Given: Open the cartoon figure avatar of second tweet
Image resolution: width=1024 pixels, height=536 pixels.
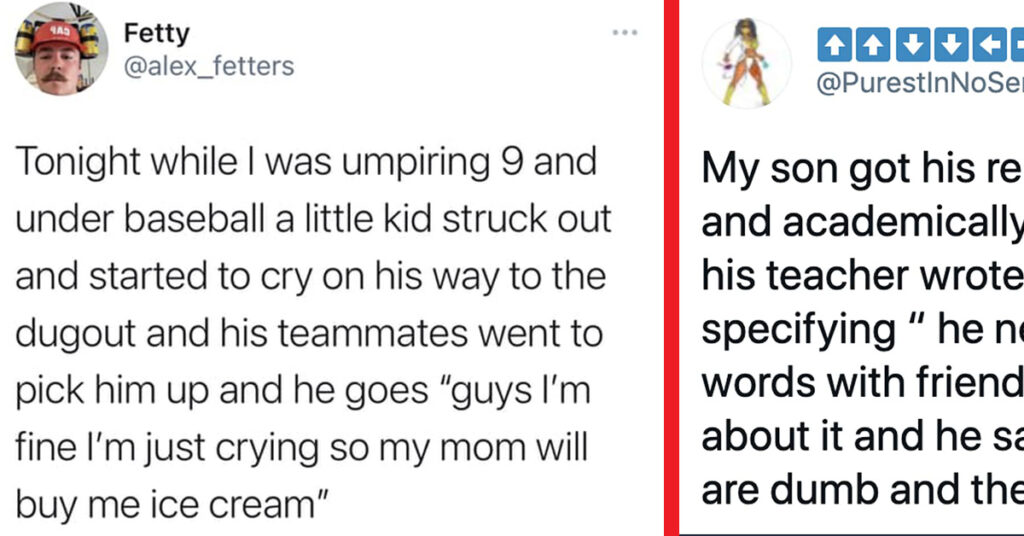Looking at the screenshot, I should click(746, 63).
